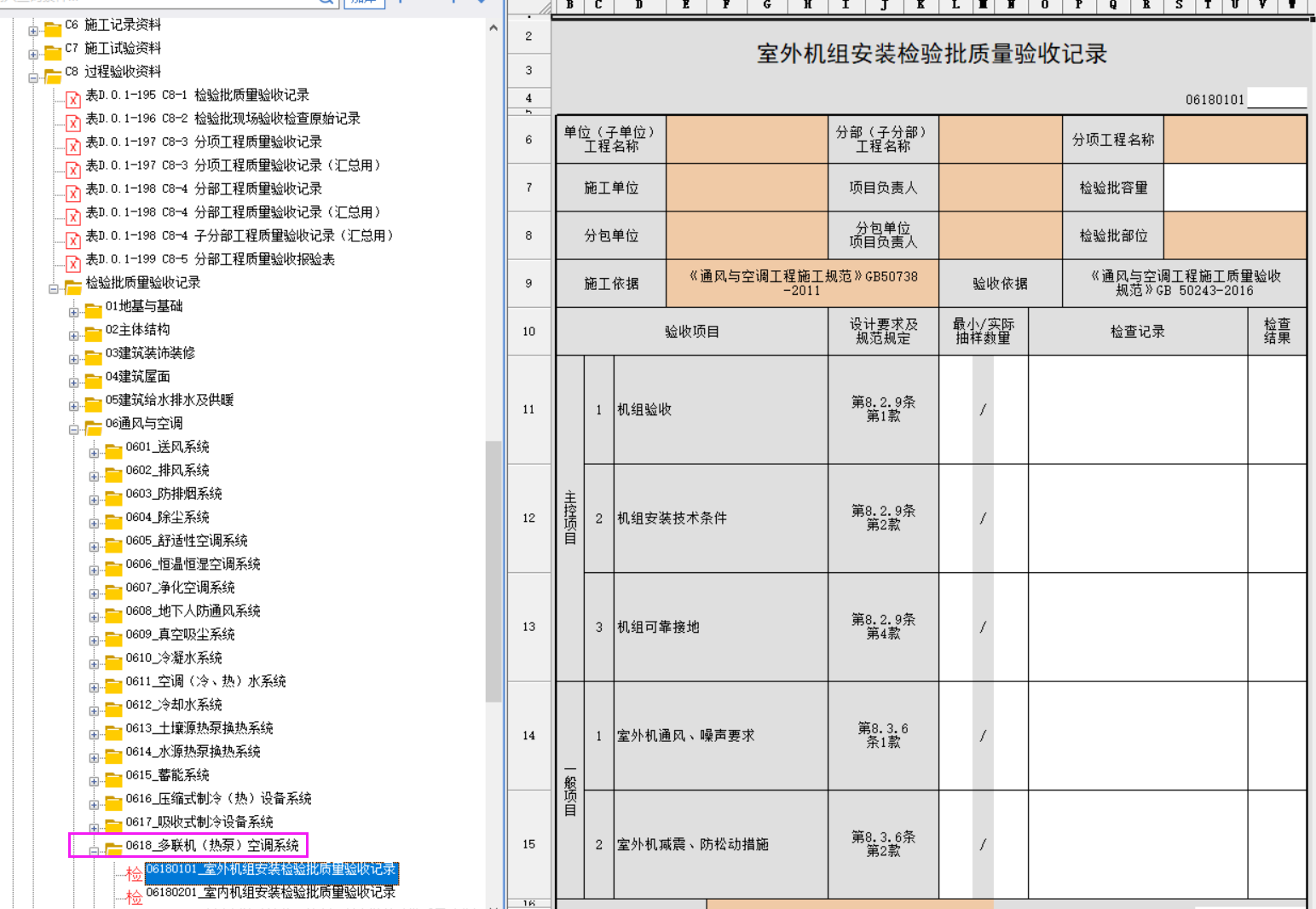The width and height of the screenshot is (1316, 909).
Task: Click the empty cell beside 分项工程名称
Action: click(x=1235, y=139)
